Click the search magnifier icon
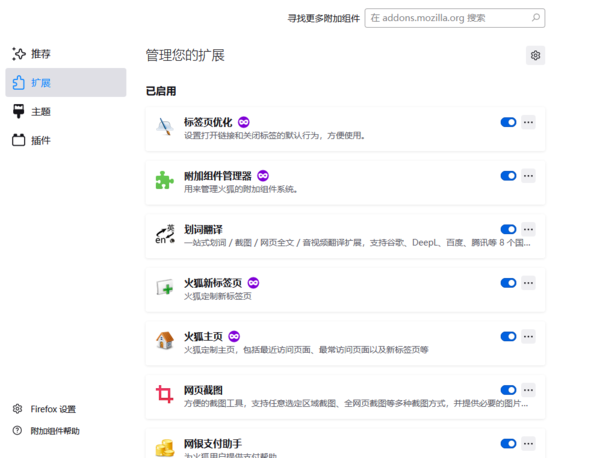This screenshot has height=458, width=600. 536,17
